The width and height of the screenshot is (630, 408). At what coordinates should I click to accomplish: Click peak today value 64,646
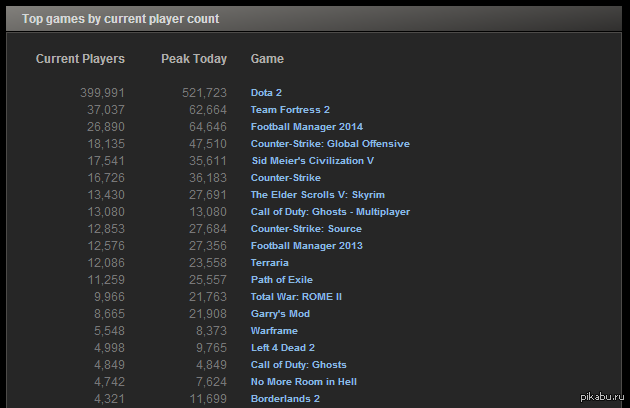(x=208, y=127)
